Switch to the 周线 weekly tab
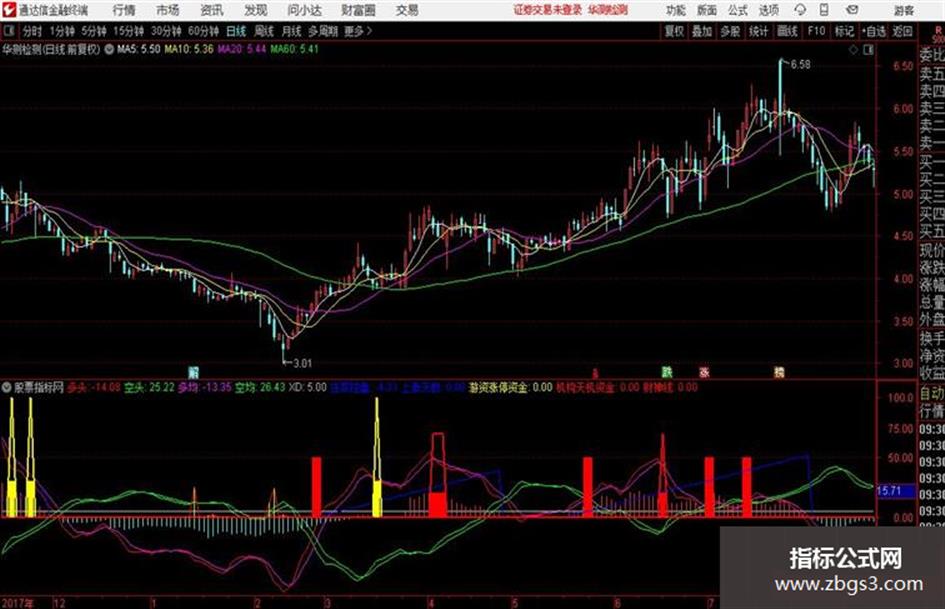The height and width of the screenshot is (609, 945). tap(263, 31)
